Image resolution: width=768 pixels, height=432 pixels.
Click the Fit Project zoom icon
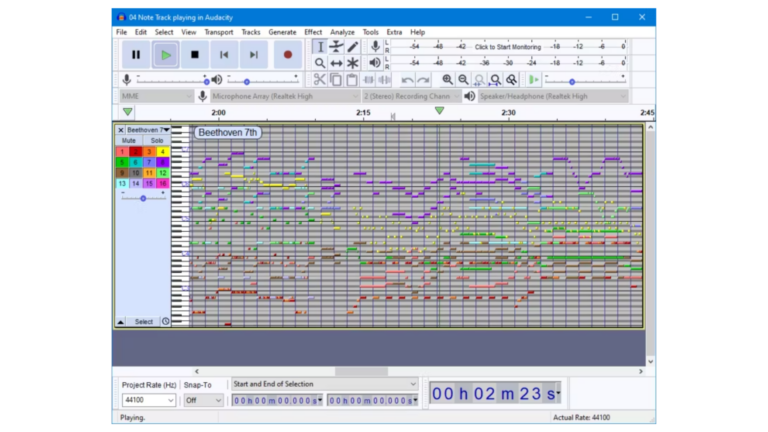[x=496, y=79]
